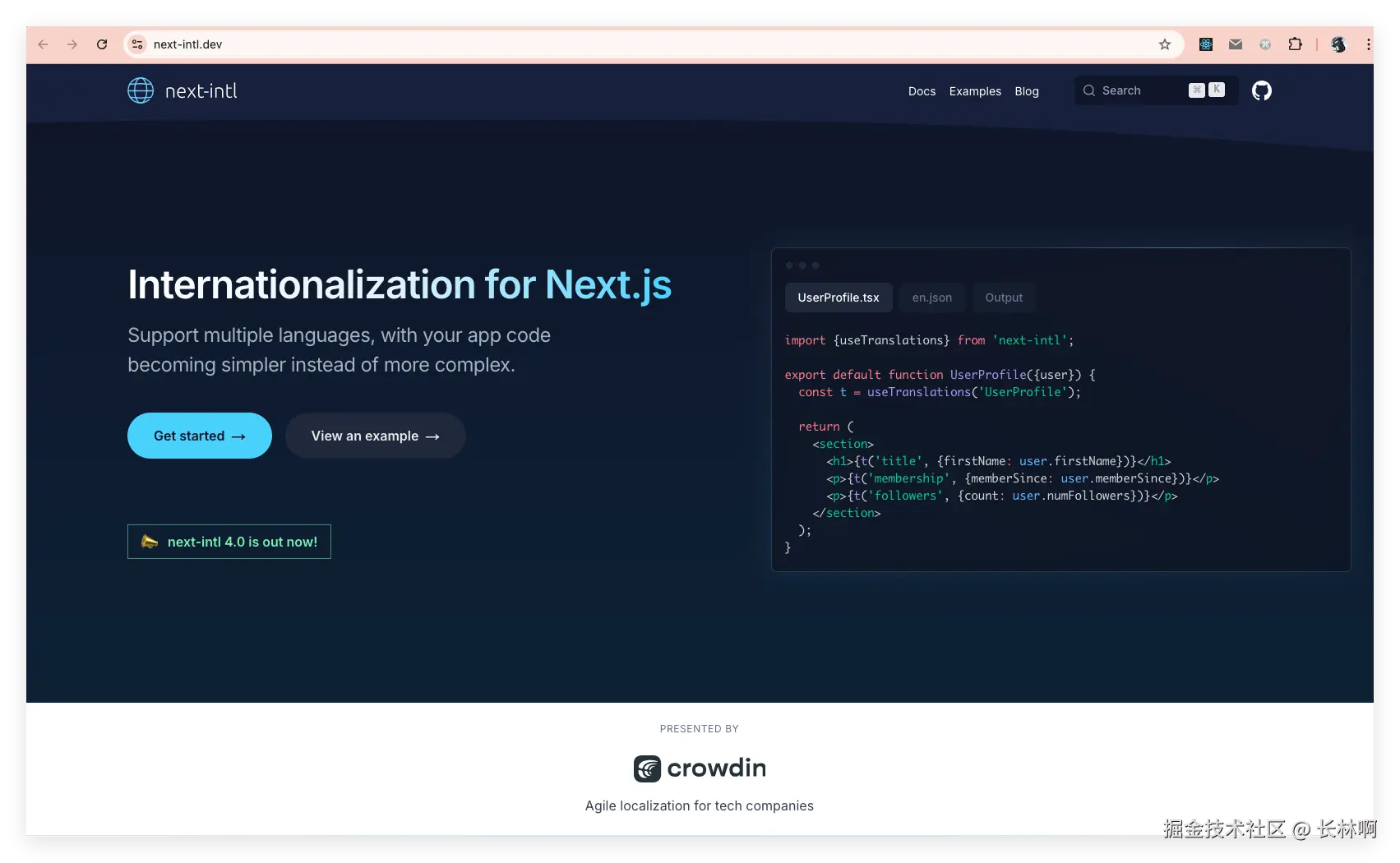1400x863 pixels.
Task: Go forward in browser history
Action: pyautogui.click(x=72, y=44)
